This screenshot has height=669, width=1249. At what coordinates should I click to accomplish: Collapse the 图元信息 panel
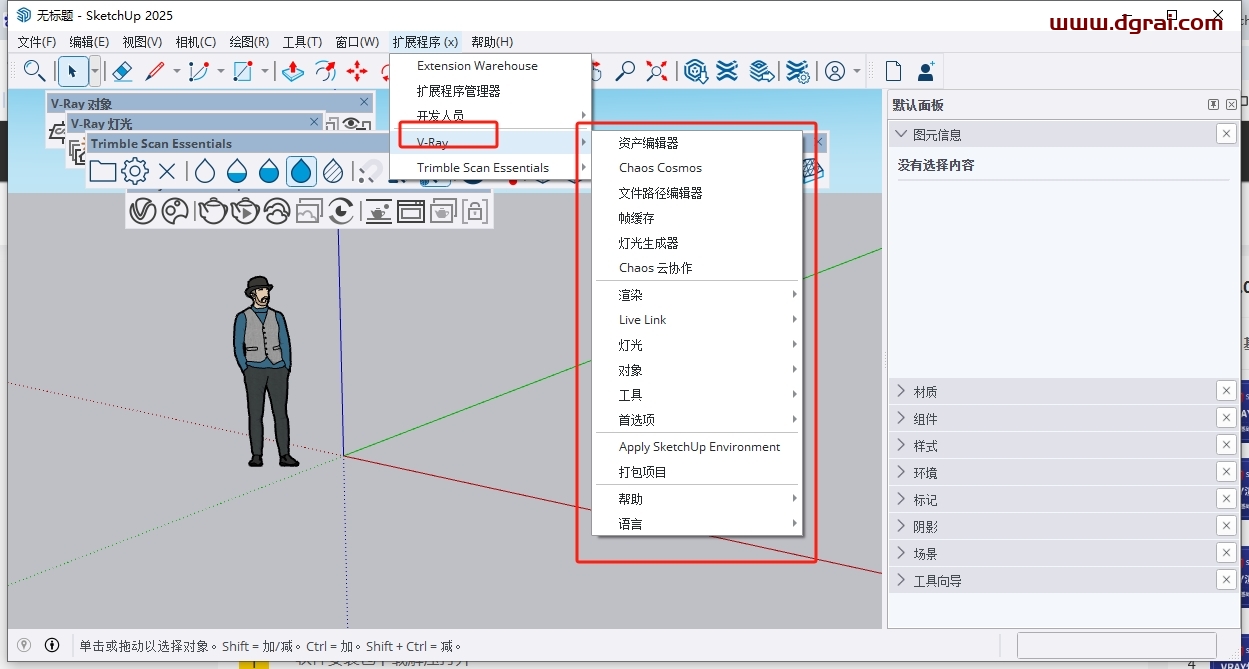pyautogui.click(x=900, y=134)
